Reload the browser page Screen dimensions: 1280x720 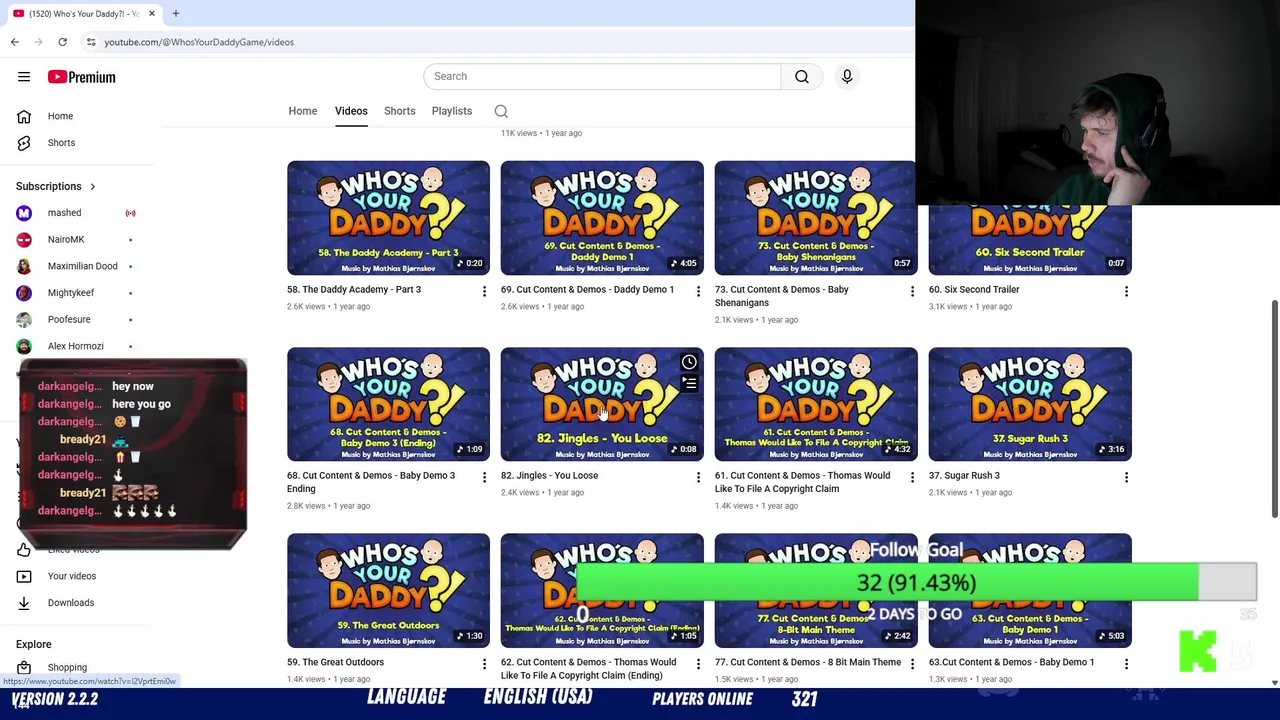pyautogui.click(x=62, y=42)
